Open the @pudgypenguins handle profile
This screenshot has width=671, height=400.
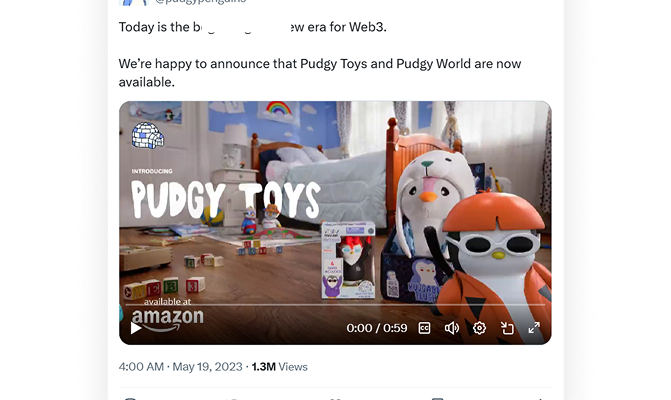(x=200, y=1)
